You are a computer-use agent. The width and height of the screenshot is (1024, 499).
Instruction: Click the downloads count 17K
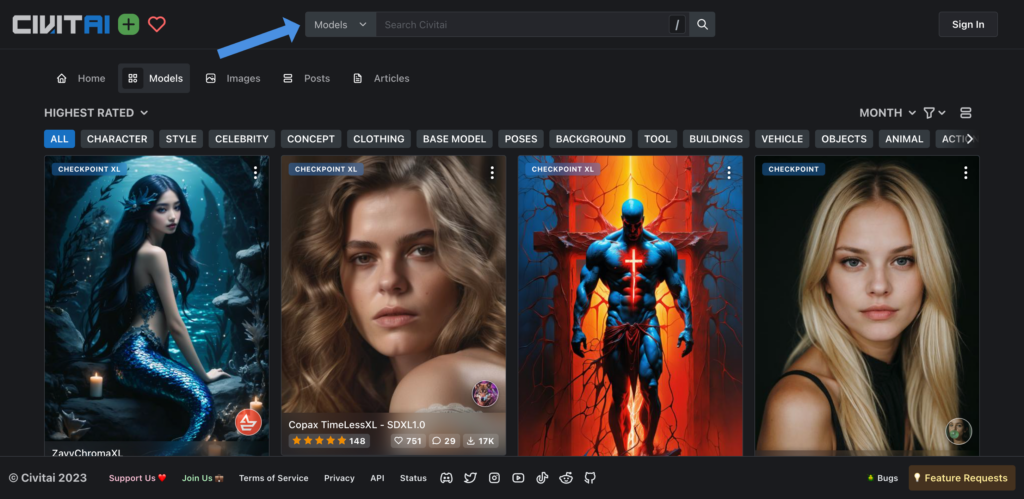(x=481, y=441)
